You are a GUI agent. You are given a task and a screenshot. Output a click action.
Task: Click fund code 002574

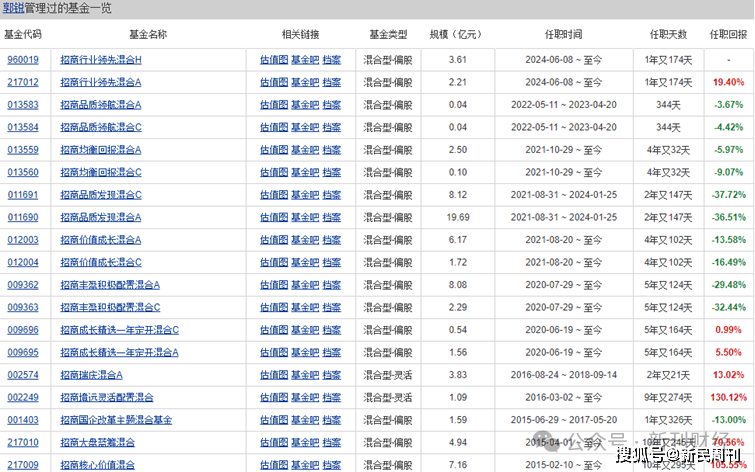pos(23,375)
